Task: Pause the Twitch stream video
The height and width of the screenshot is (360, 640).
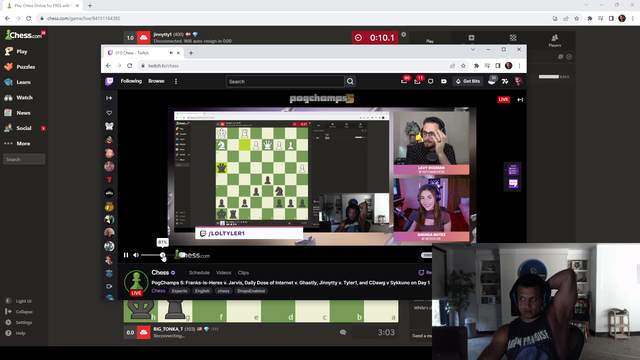Action: (x=126, y=255)
